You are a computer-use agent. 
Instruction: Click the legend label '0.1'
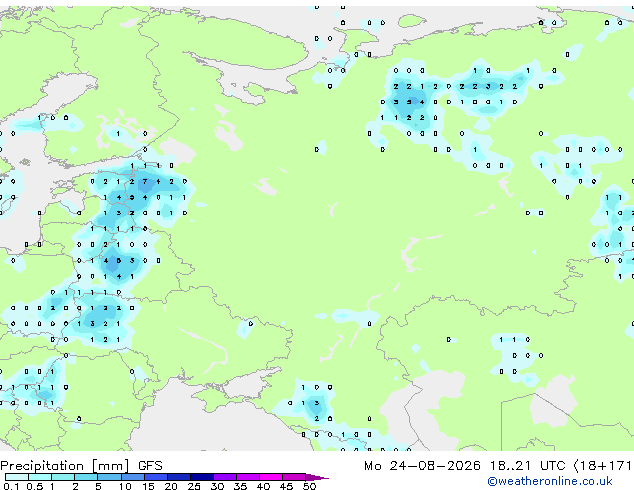(11, 486)
